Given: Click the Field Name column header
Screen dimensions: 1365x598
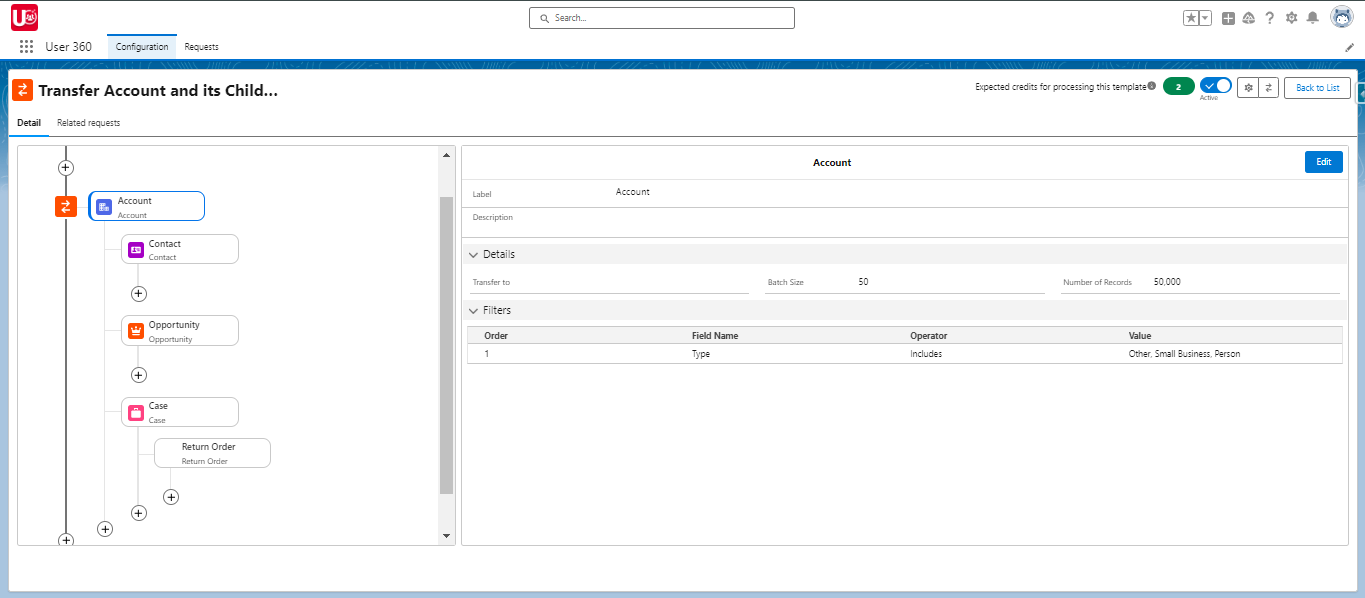Looking at the screenshot, I should click(x=715, y=336).
